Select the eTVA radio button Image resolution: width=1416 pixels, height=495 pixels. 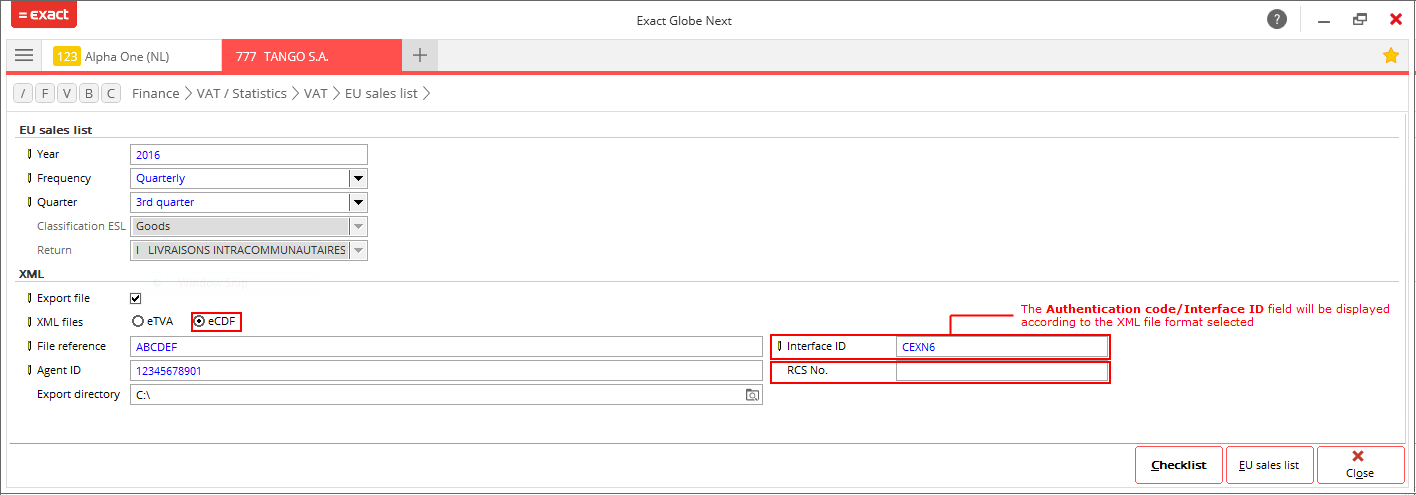tap(138, 322)
